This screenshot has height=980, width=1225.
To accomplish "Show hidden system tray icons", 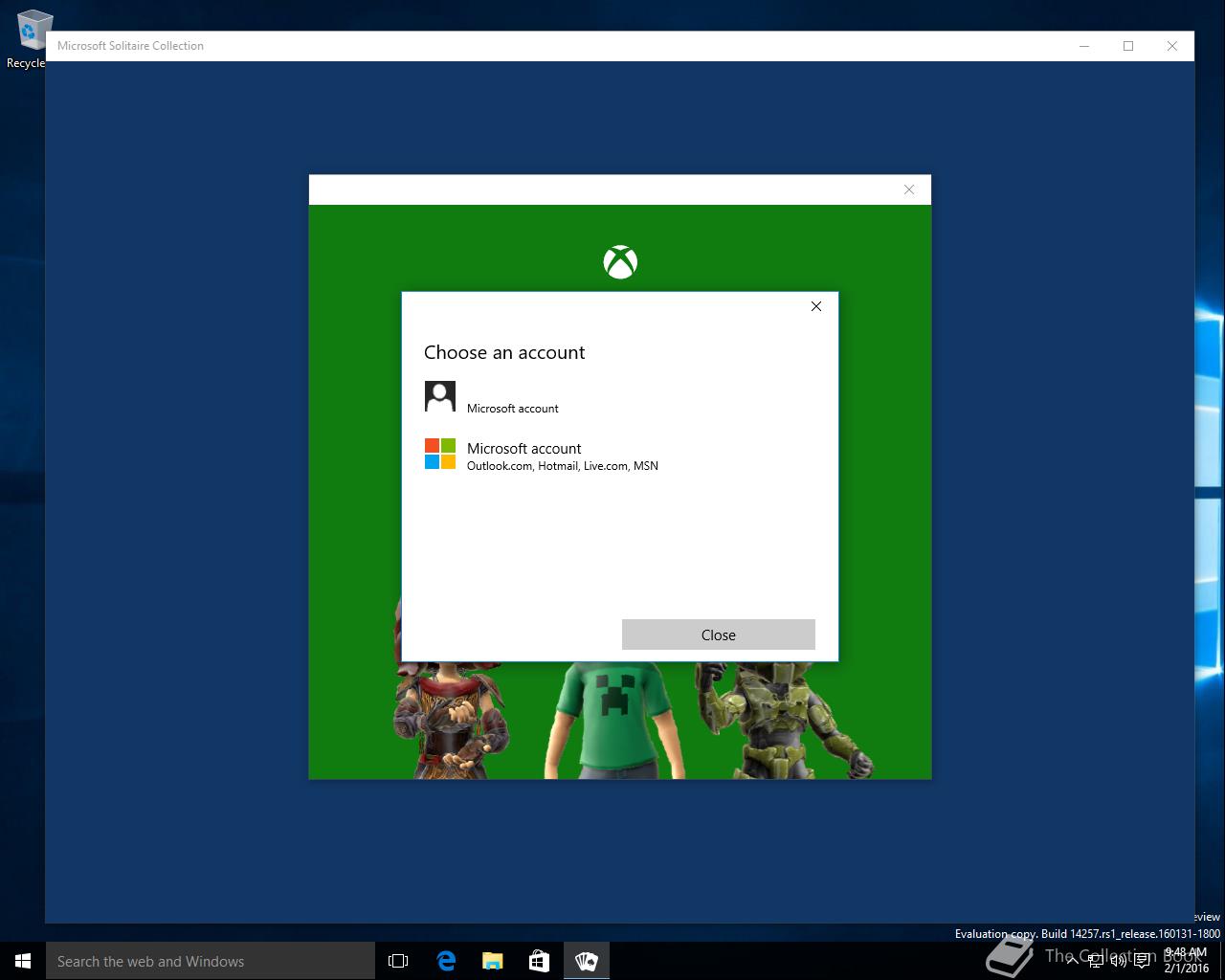I will (x=1072, y=961).
